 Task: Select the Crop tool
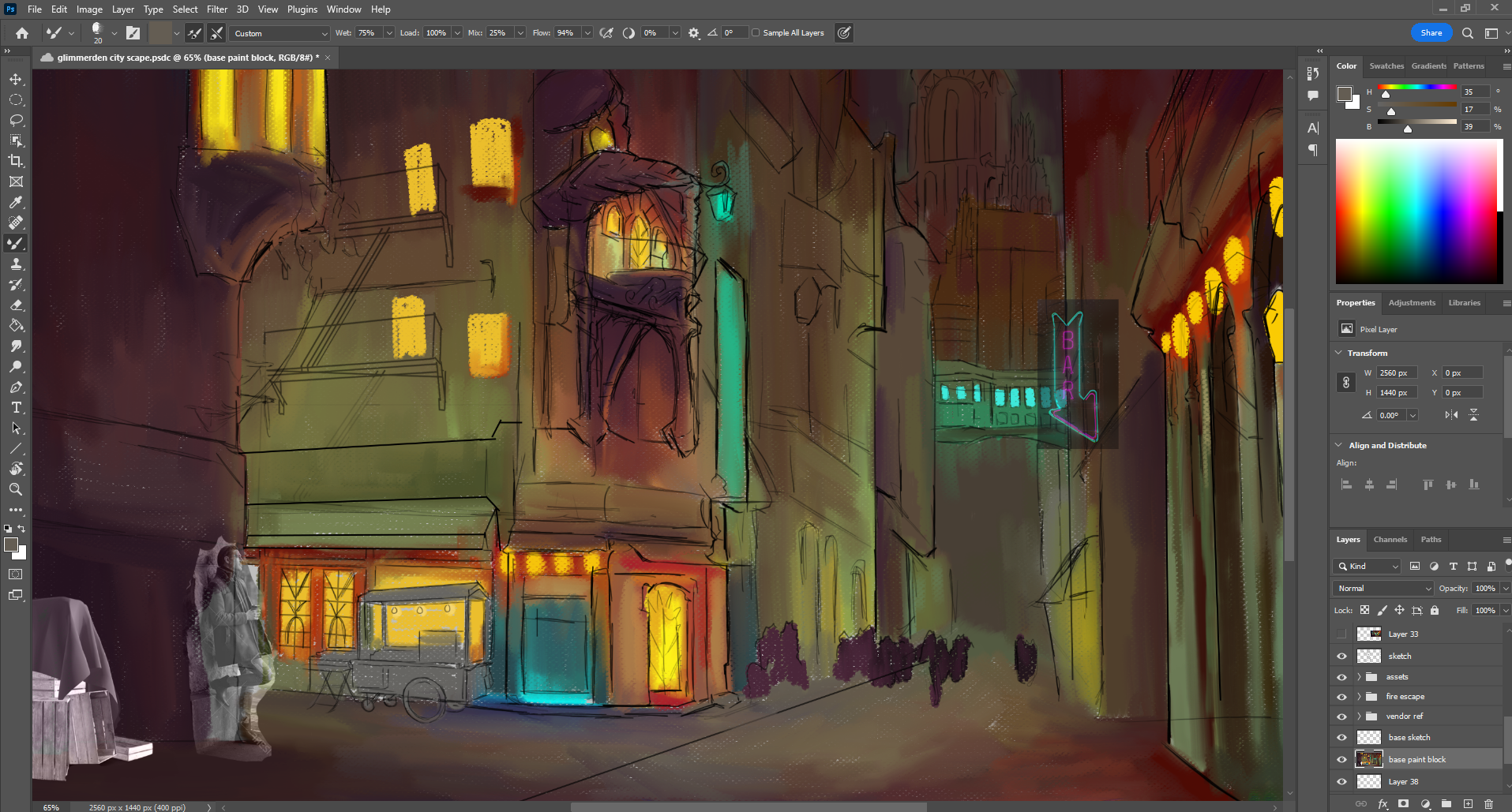tap(16, 161)
